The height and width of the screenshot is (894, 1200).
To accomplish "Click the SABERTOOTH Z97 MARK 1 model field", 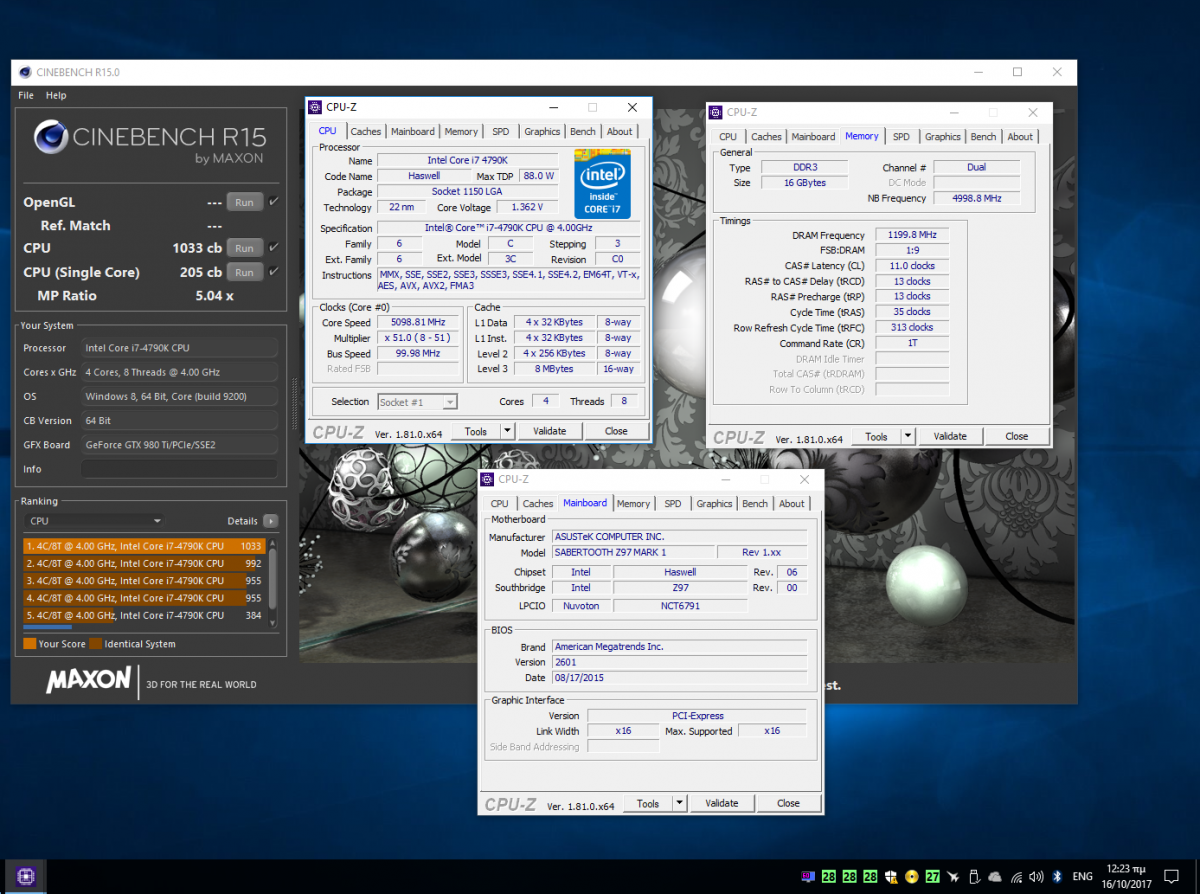I will click(633, 552).
